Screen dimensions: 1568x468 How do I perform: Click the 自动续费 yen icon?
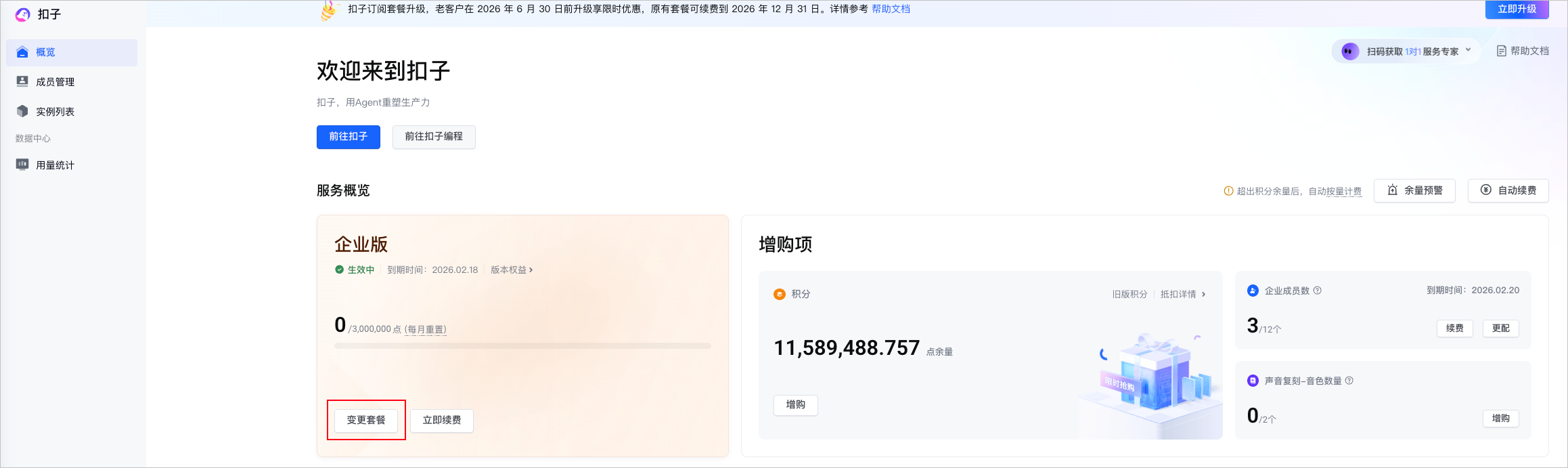(1486, 190)
